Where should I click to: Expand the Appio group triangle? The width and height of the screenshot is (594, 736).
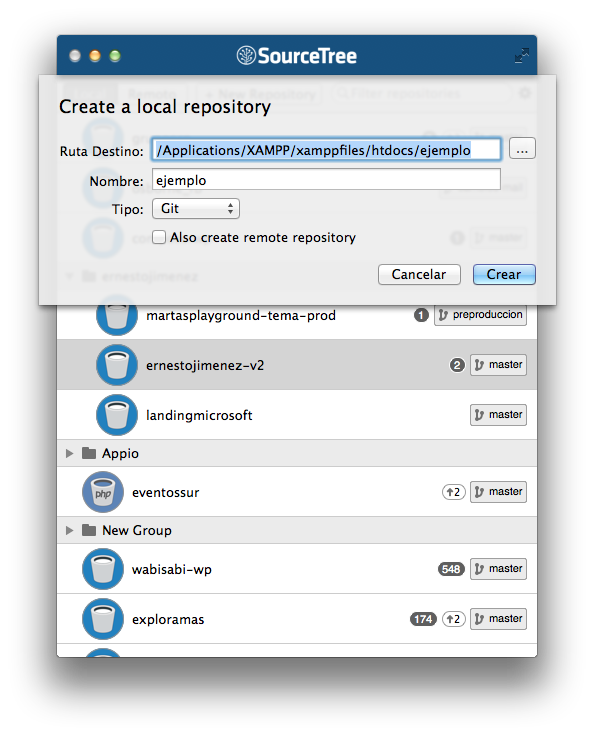coord(69,453)
